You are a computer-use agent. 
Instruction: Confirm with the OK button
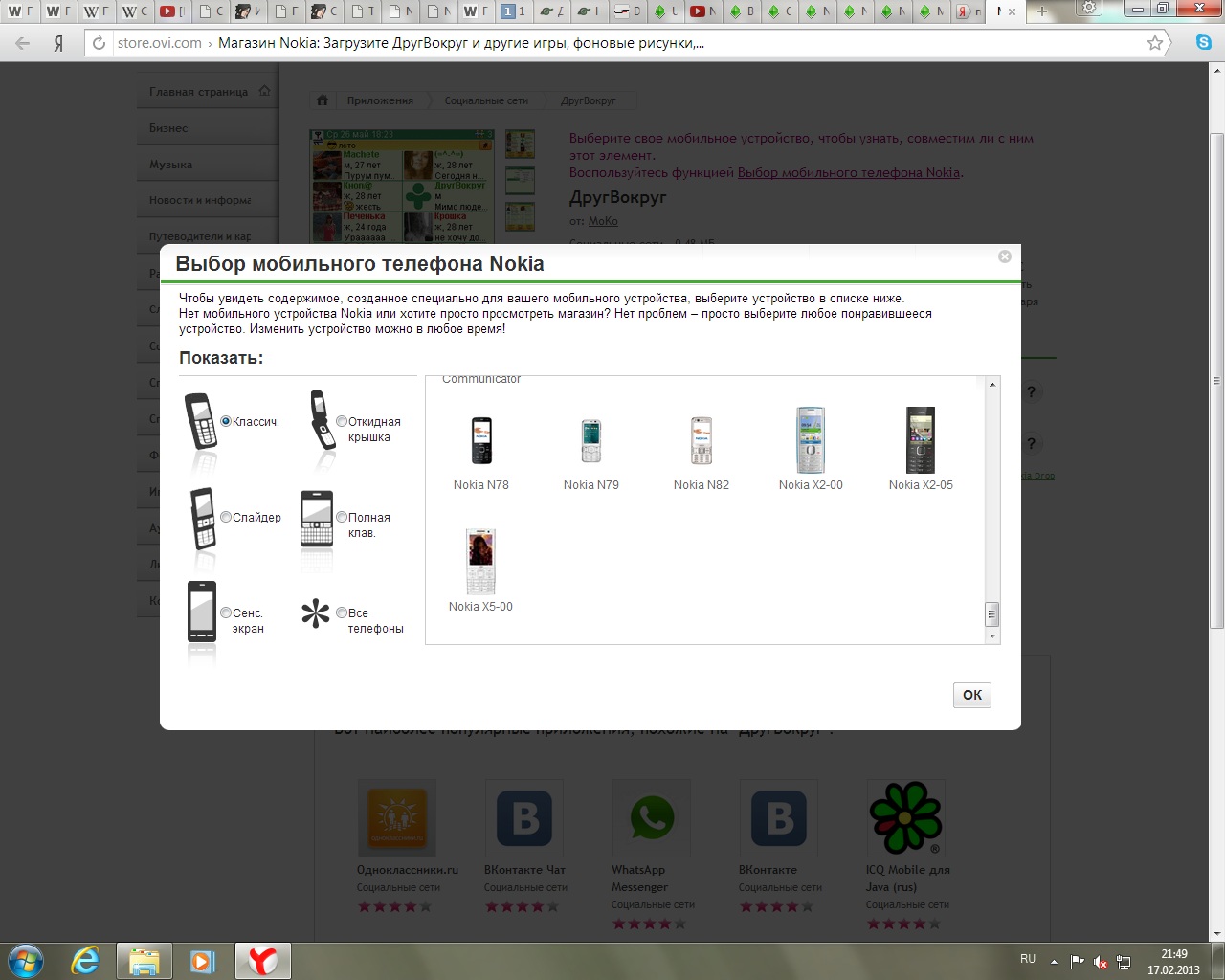(972, 695)
